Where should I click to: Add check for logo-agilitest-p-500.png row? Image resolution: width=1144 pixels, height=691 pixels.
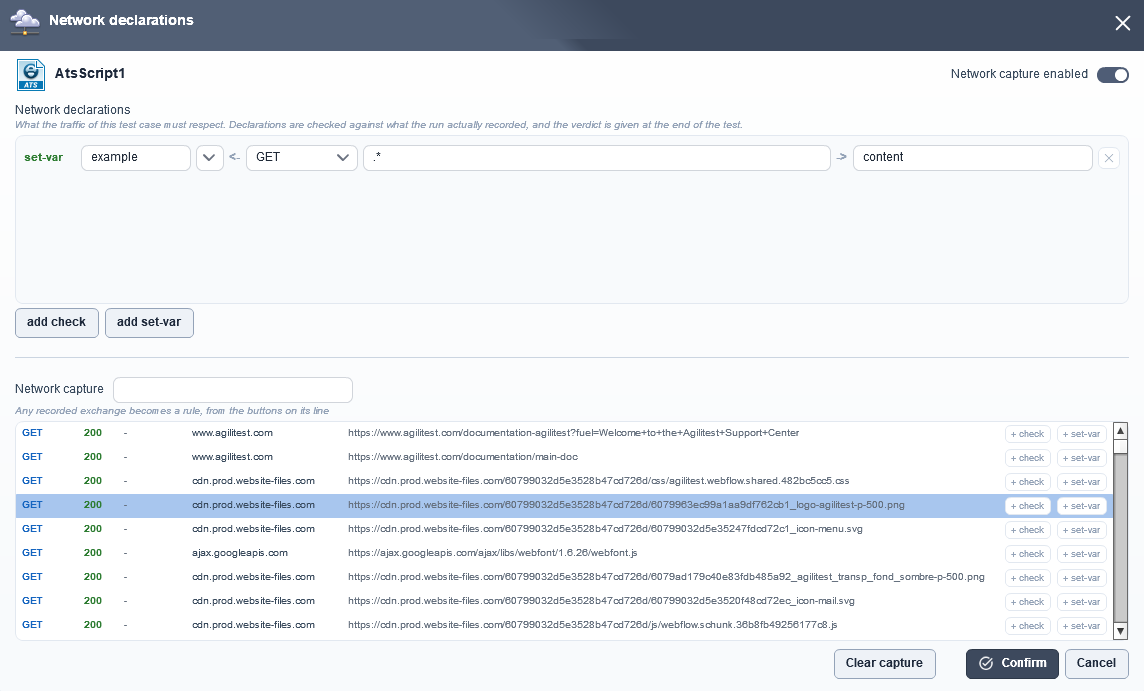1027,506
